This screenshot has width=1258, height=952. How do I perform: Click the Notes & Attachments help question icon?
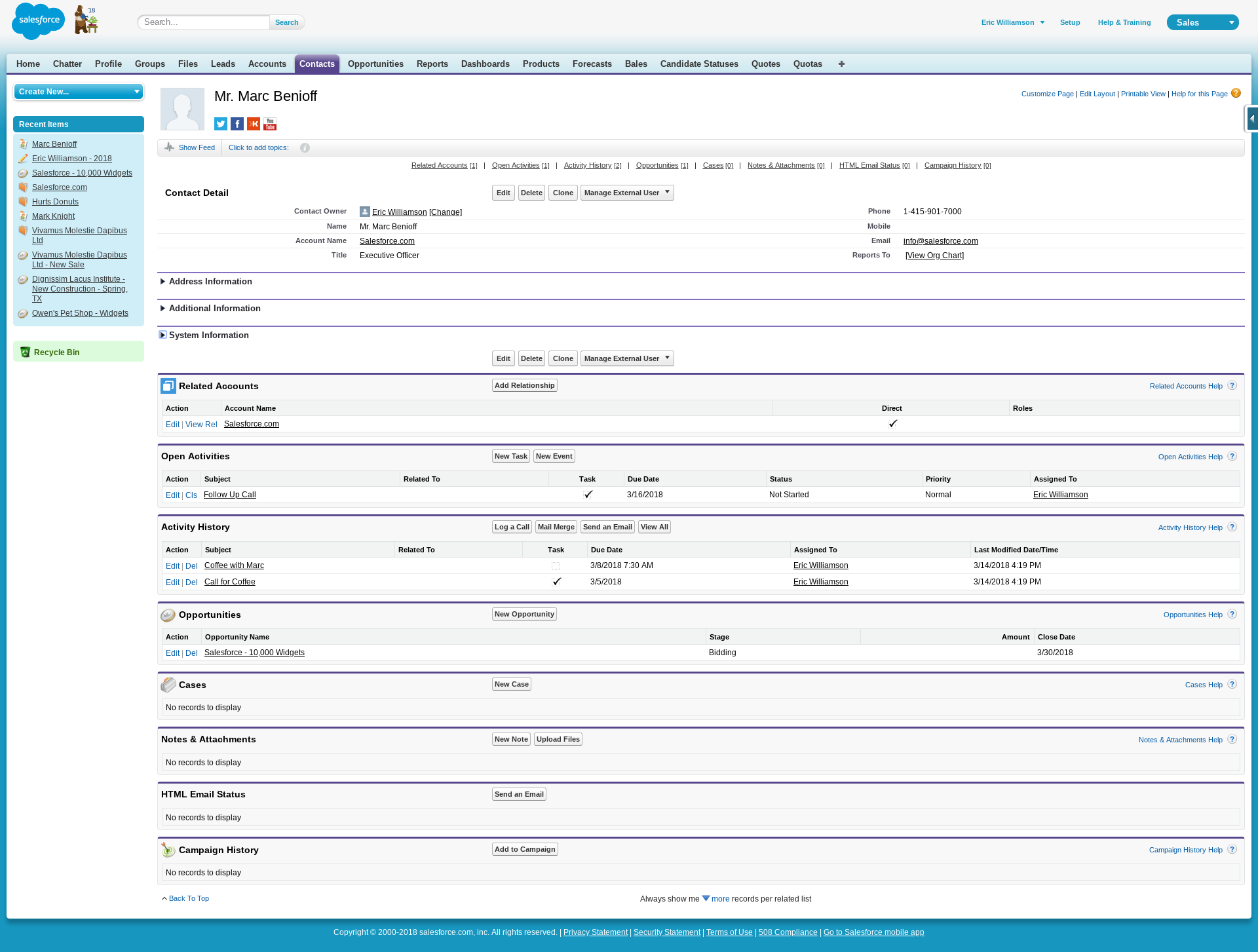click(x=1232, y=739)
